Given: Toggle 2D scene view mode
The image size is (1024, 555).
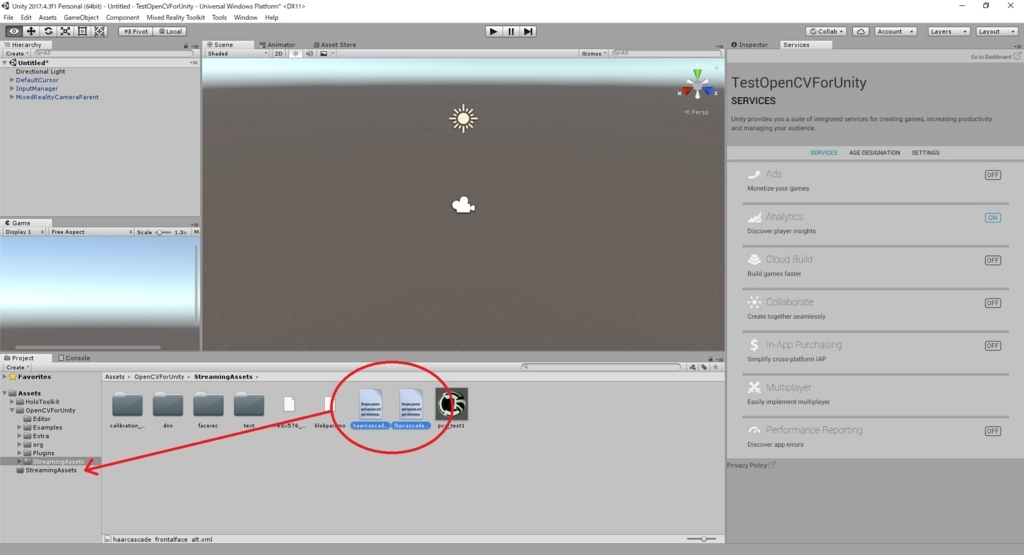Looking at the screenshot, I should (279, 54).
